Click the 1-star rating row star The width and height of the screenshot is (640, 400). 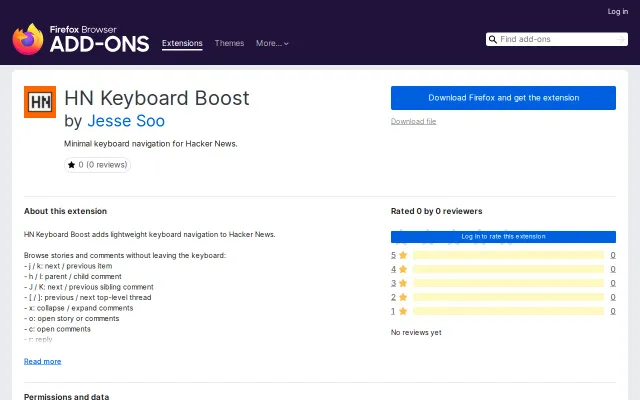coord(403,311)
